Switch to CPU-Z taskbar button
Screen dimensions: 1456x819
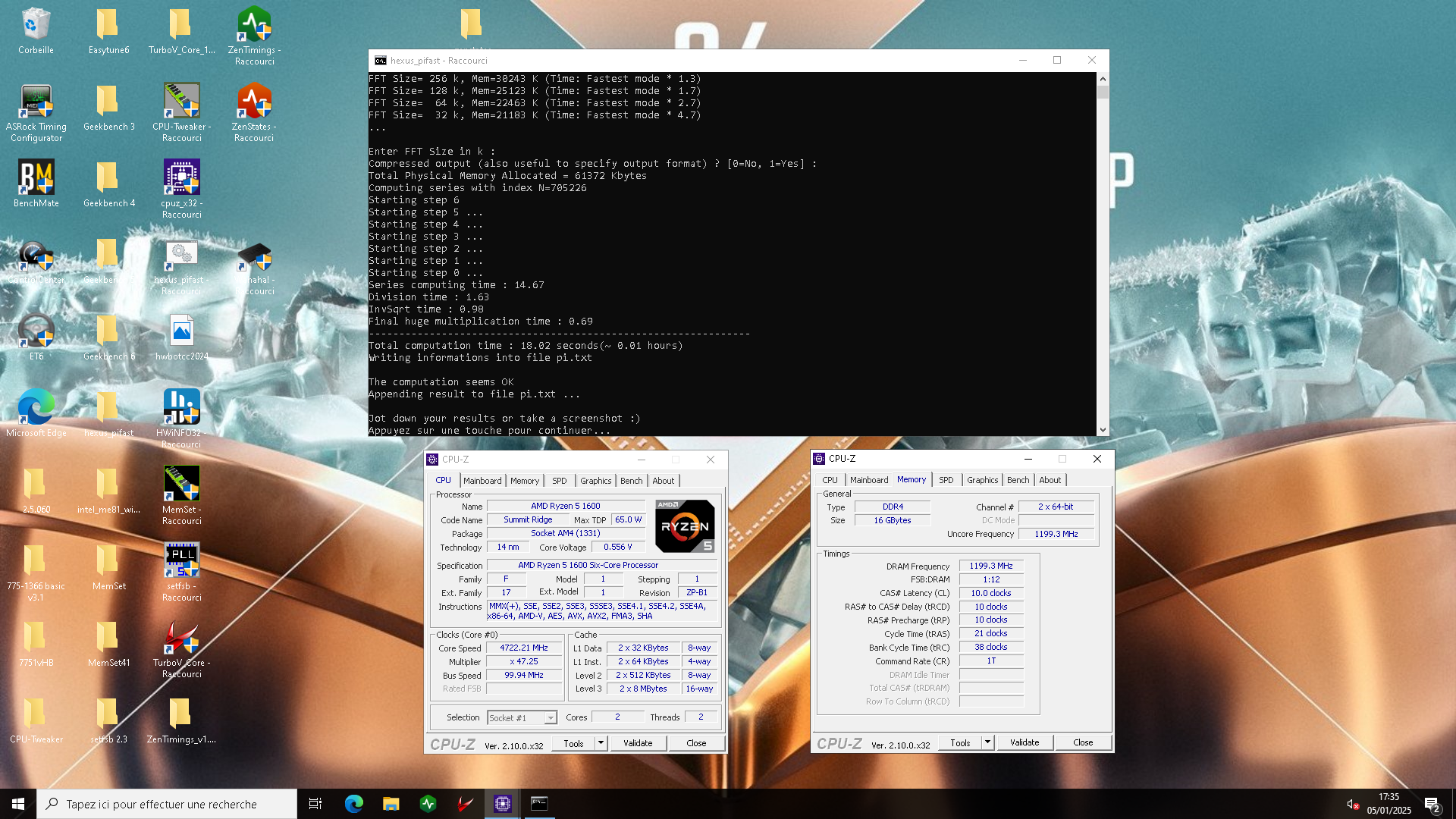pos(502,804)
